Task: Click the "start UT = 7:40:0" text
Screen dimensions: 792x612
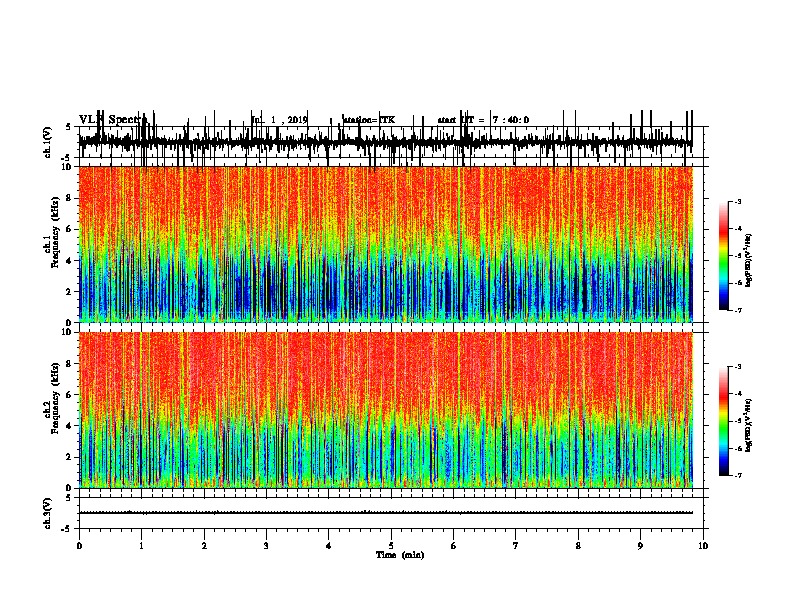Action: 483,120
